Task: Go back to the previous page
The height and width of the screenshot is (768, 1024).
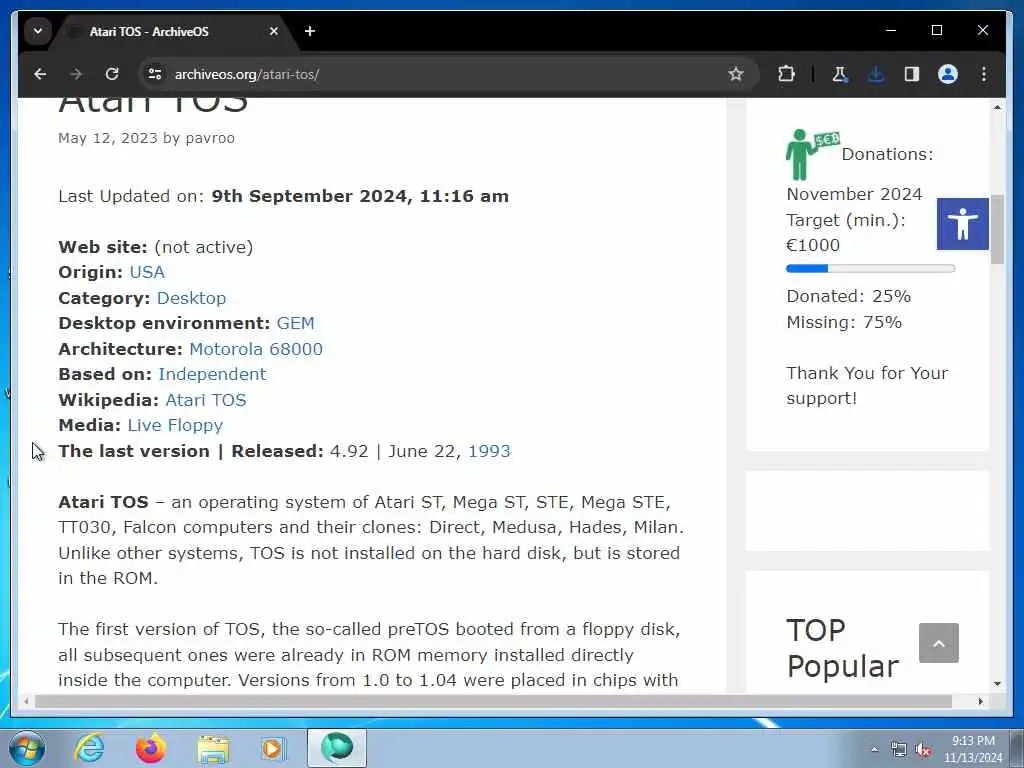Action: point(40,74)
